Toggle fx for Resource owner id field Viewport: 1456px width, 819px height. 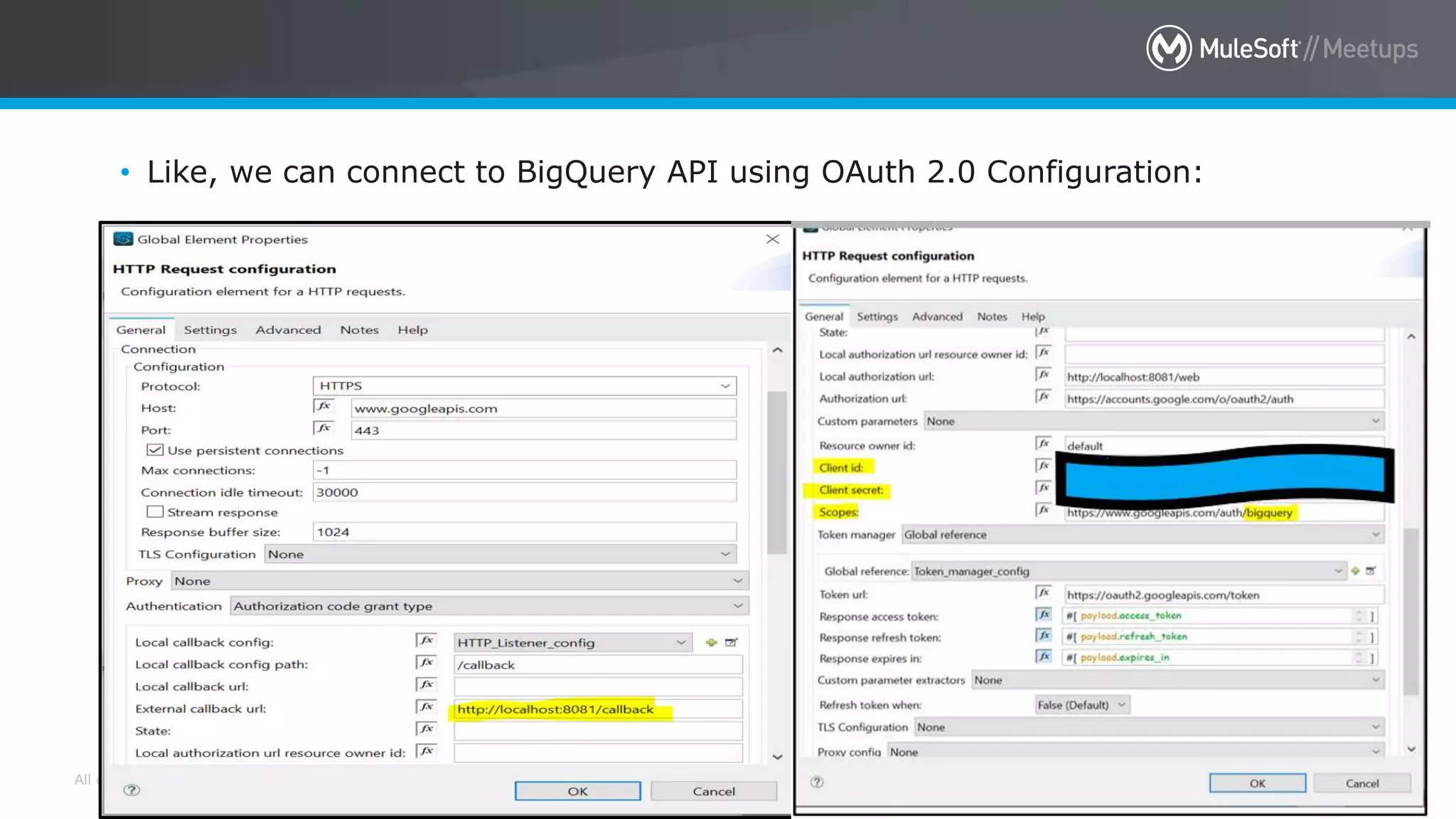[1044, 444]
